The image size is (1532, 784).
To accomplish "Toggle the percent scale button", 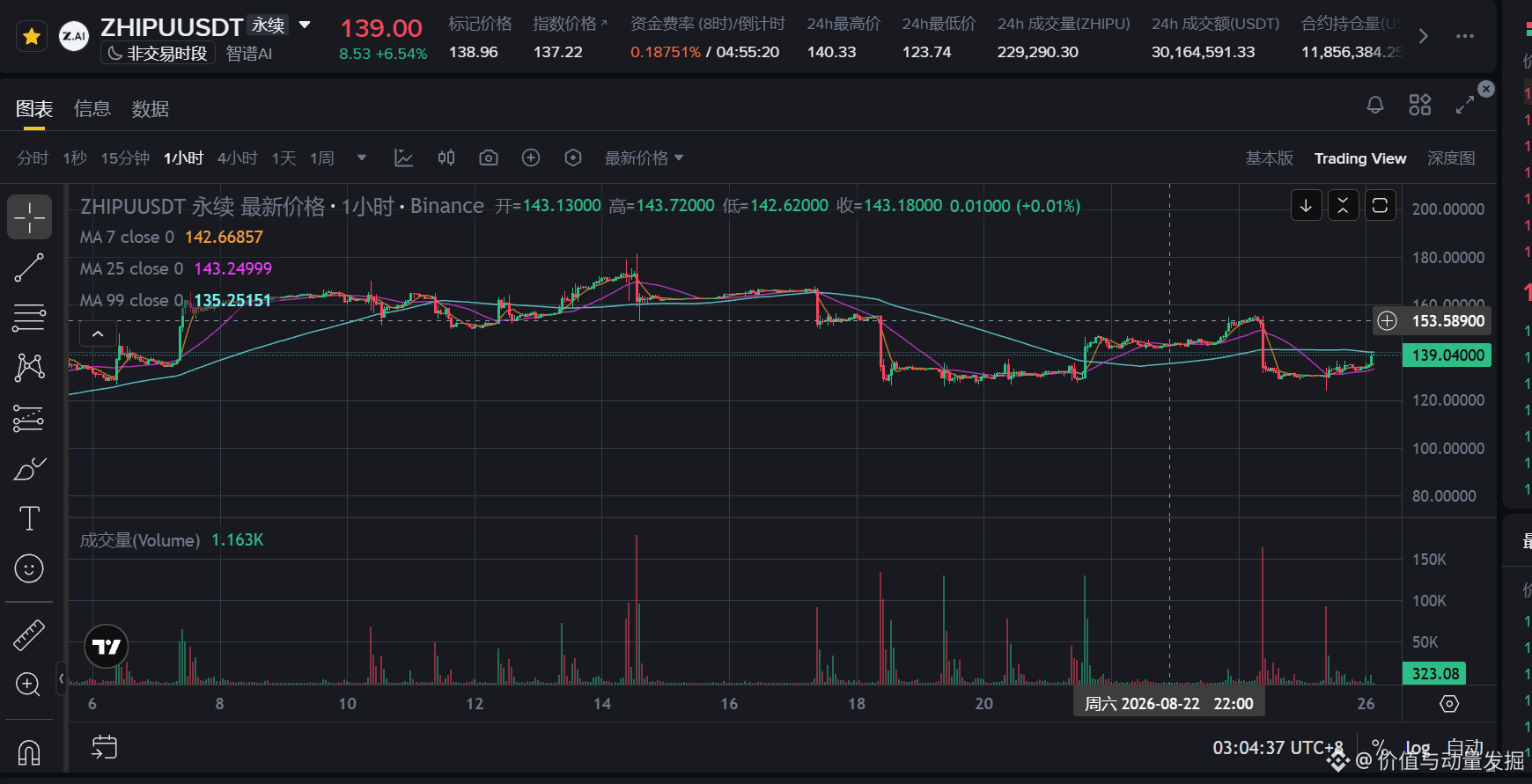I will (1379, 747).
